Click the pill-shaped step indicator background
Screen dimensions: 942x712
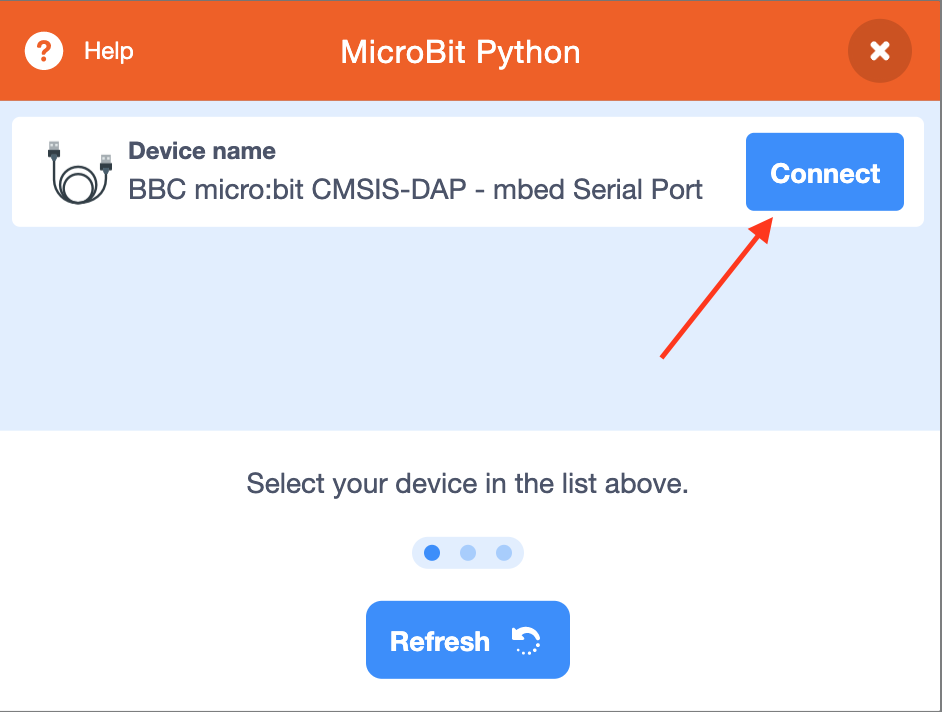click(x=468, y=553)
